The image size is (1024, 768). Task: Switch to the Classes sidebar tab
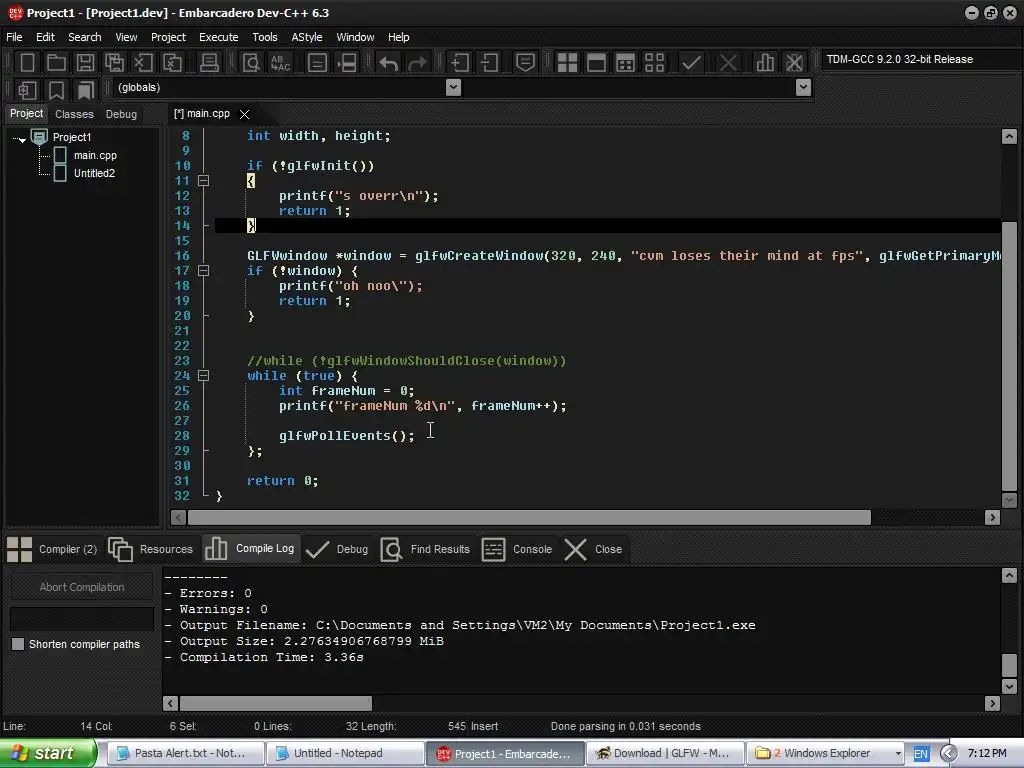(x=74, y=114)
